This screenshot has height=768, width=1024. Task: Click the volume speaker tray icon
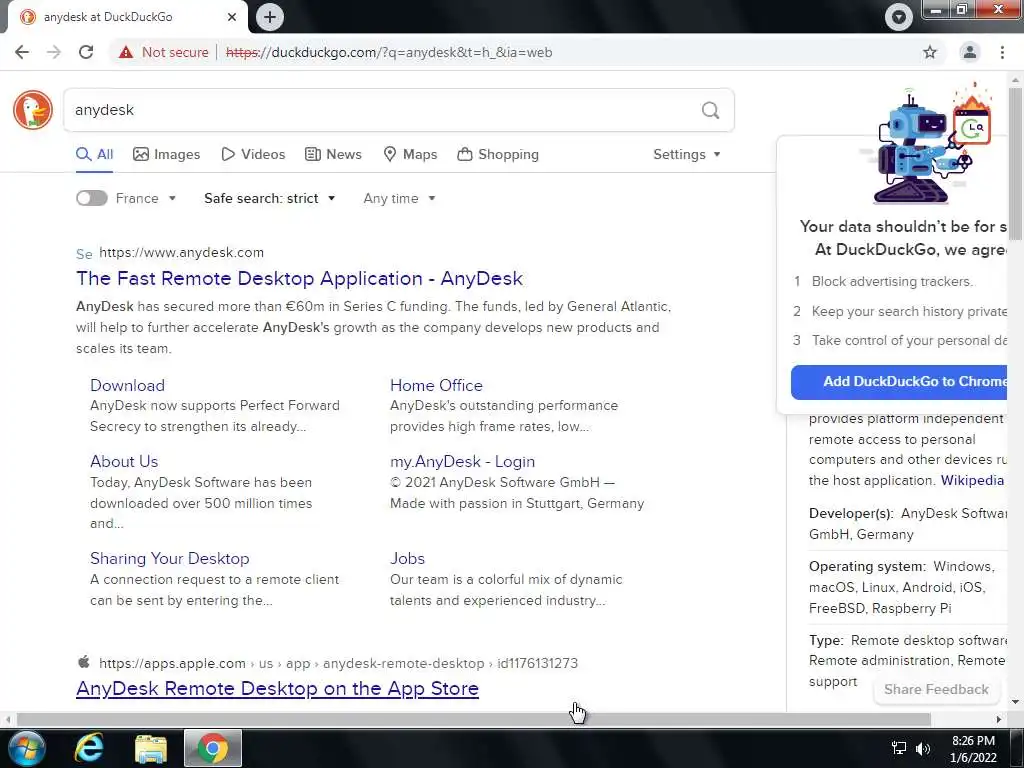coord(923,748)
